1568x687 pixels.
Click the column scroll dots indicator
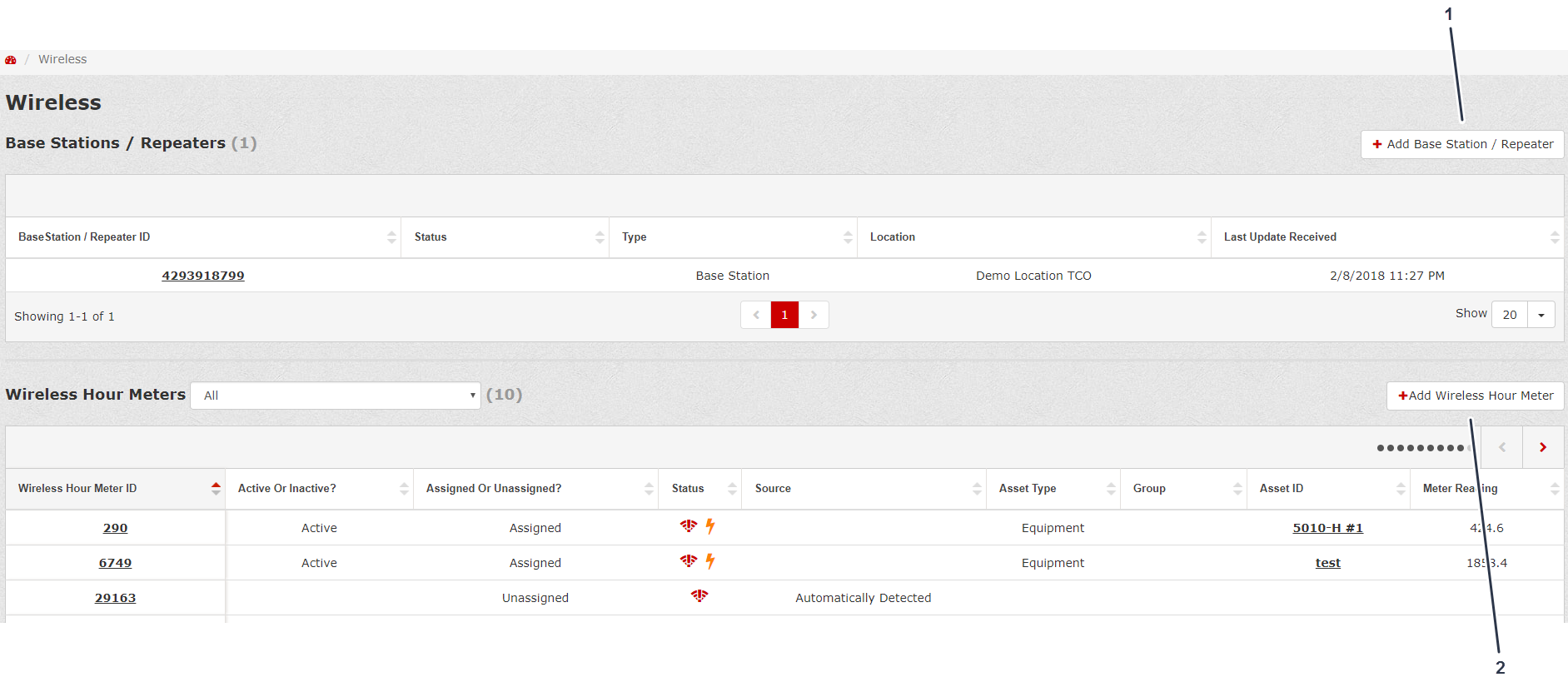(x=1422, y=448)
